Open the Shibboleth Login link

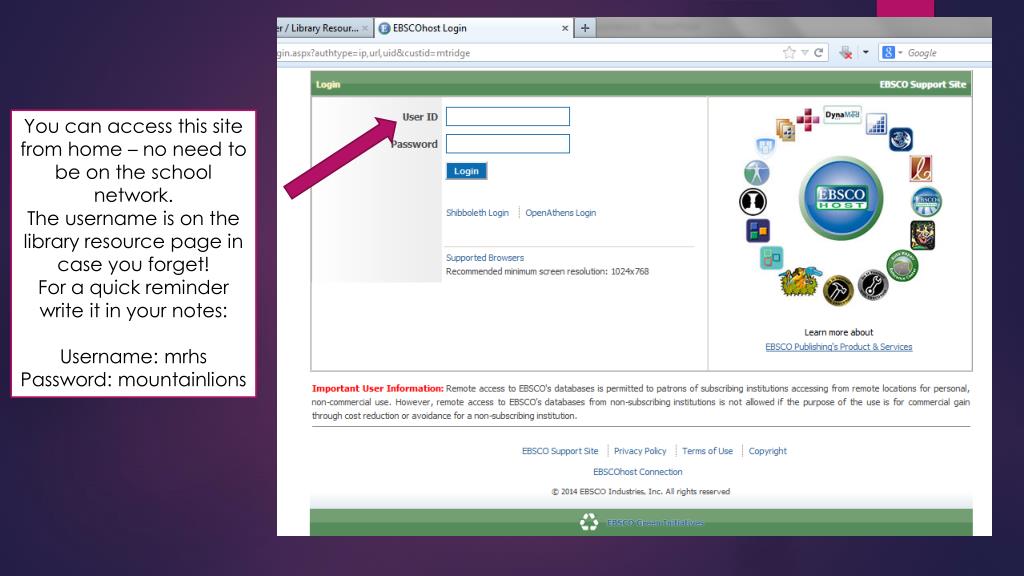[477, 213]
